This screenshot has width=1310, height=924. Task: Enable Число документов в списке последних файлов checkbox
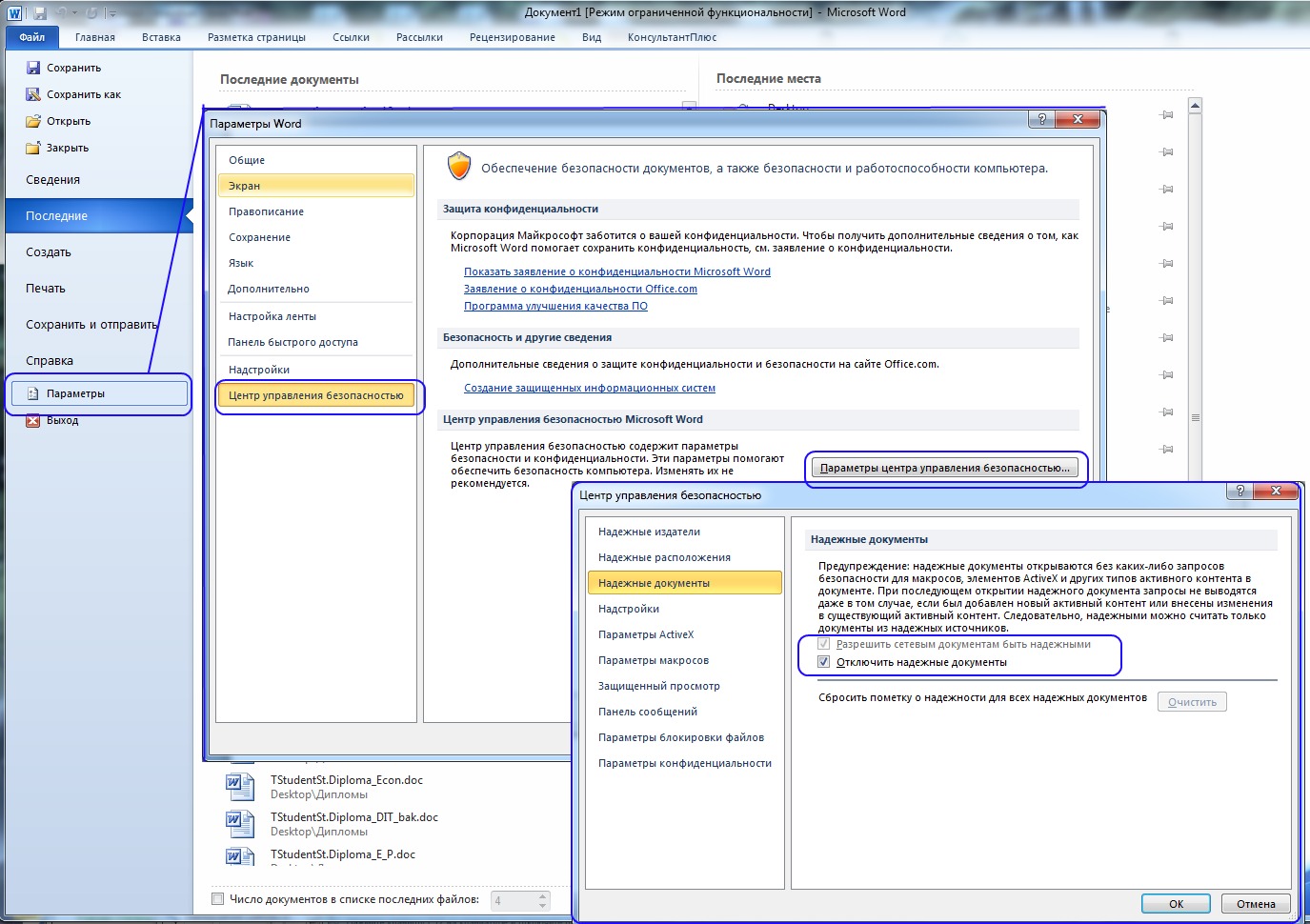(x=218, y=898)
